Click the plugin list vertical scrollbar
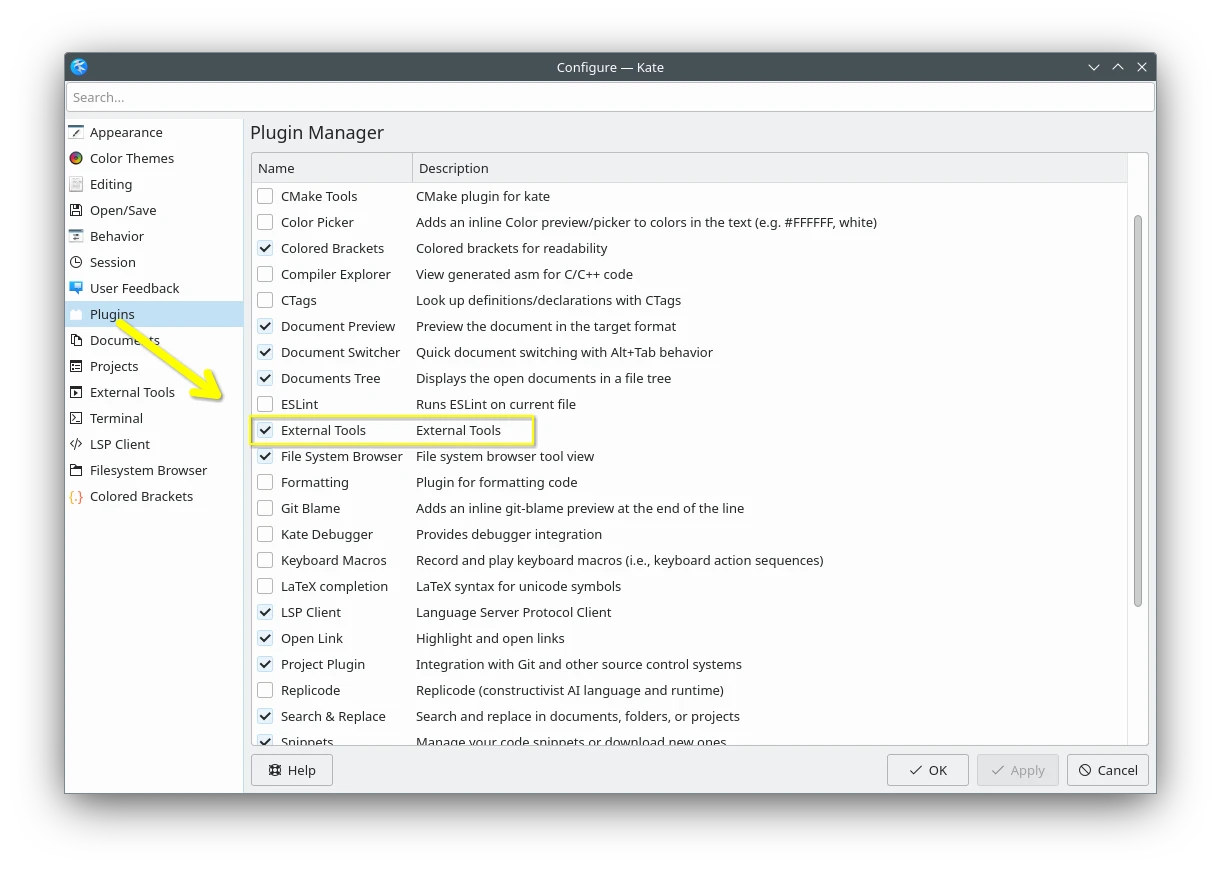The height and width of the screenshot is (870, 1221). [1137, 410]
